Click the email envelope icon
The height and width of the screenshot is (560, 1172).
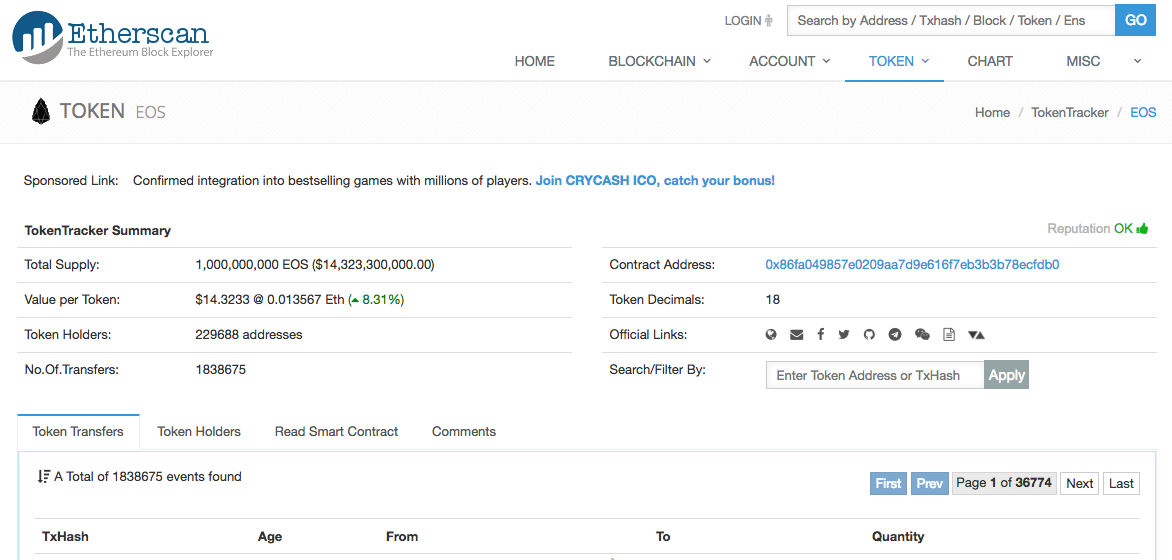[796, 334]
